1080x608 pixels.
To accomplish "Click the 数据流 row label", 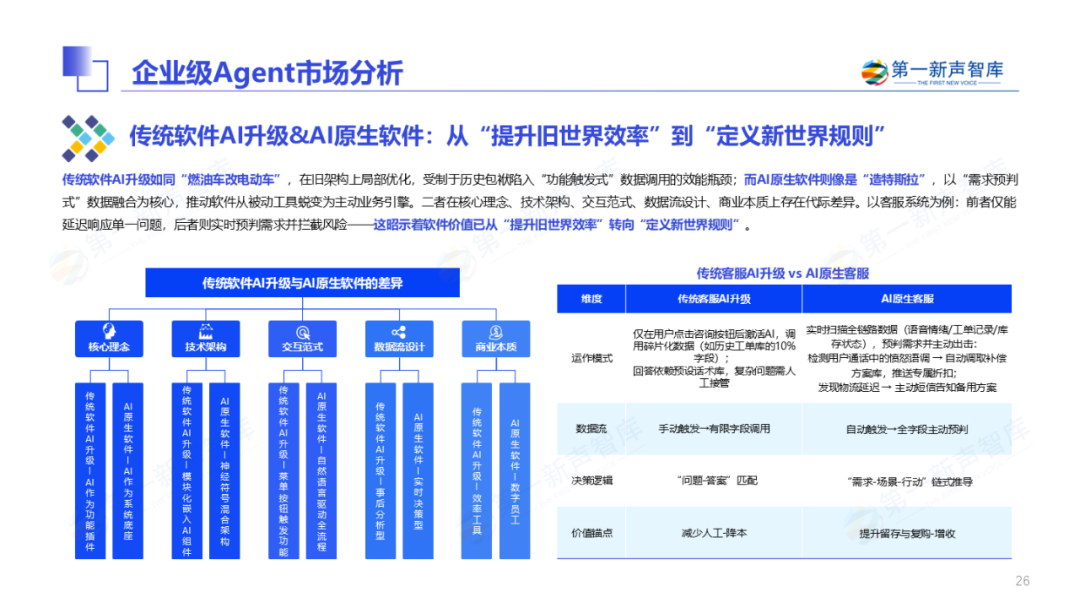I will click(x=591, y=428).
